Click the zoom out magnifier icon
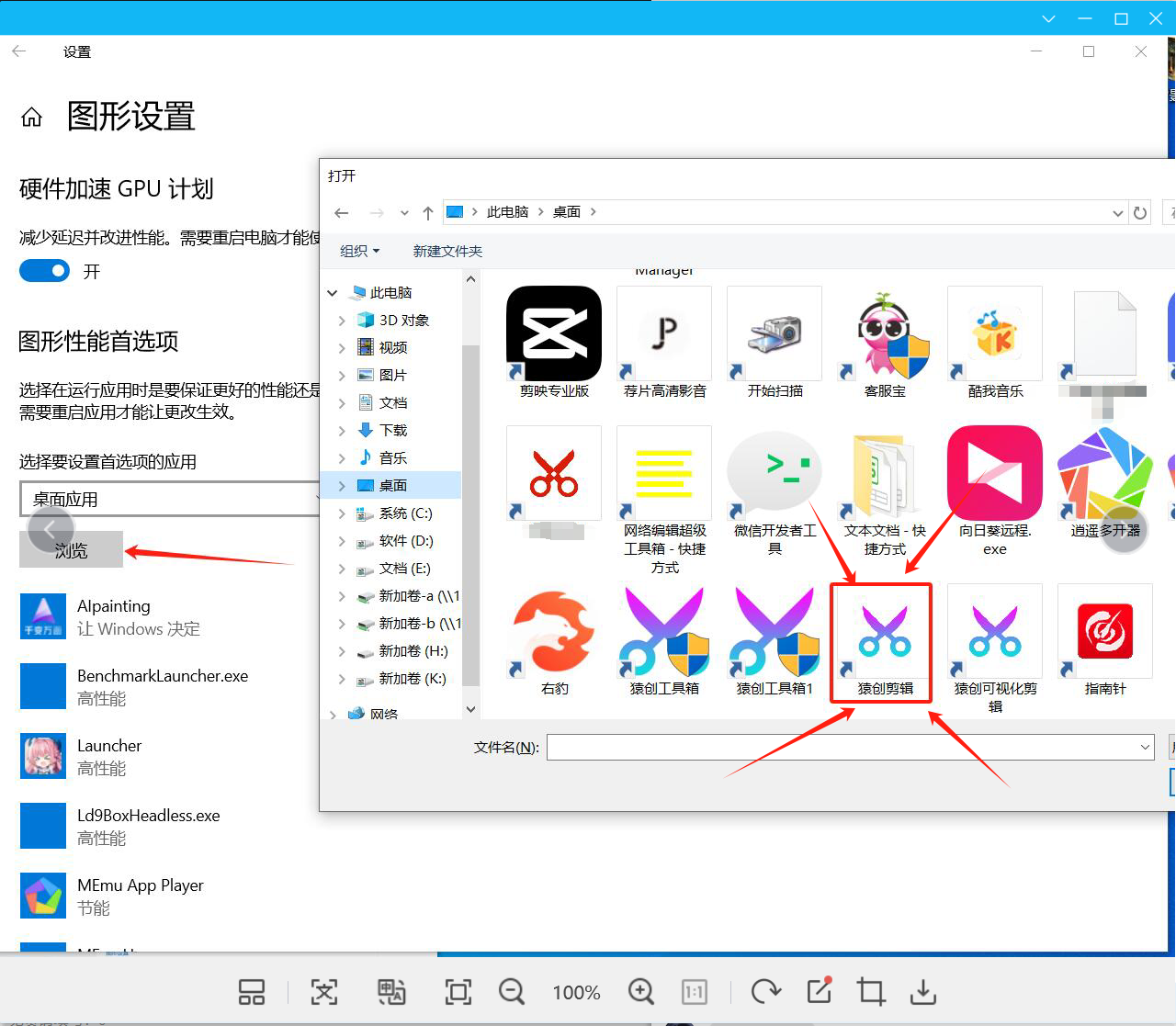 [511, 992]
